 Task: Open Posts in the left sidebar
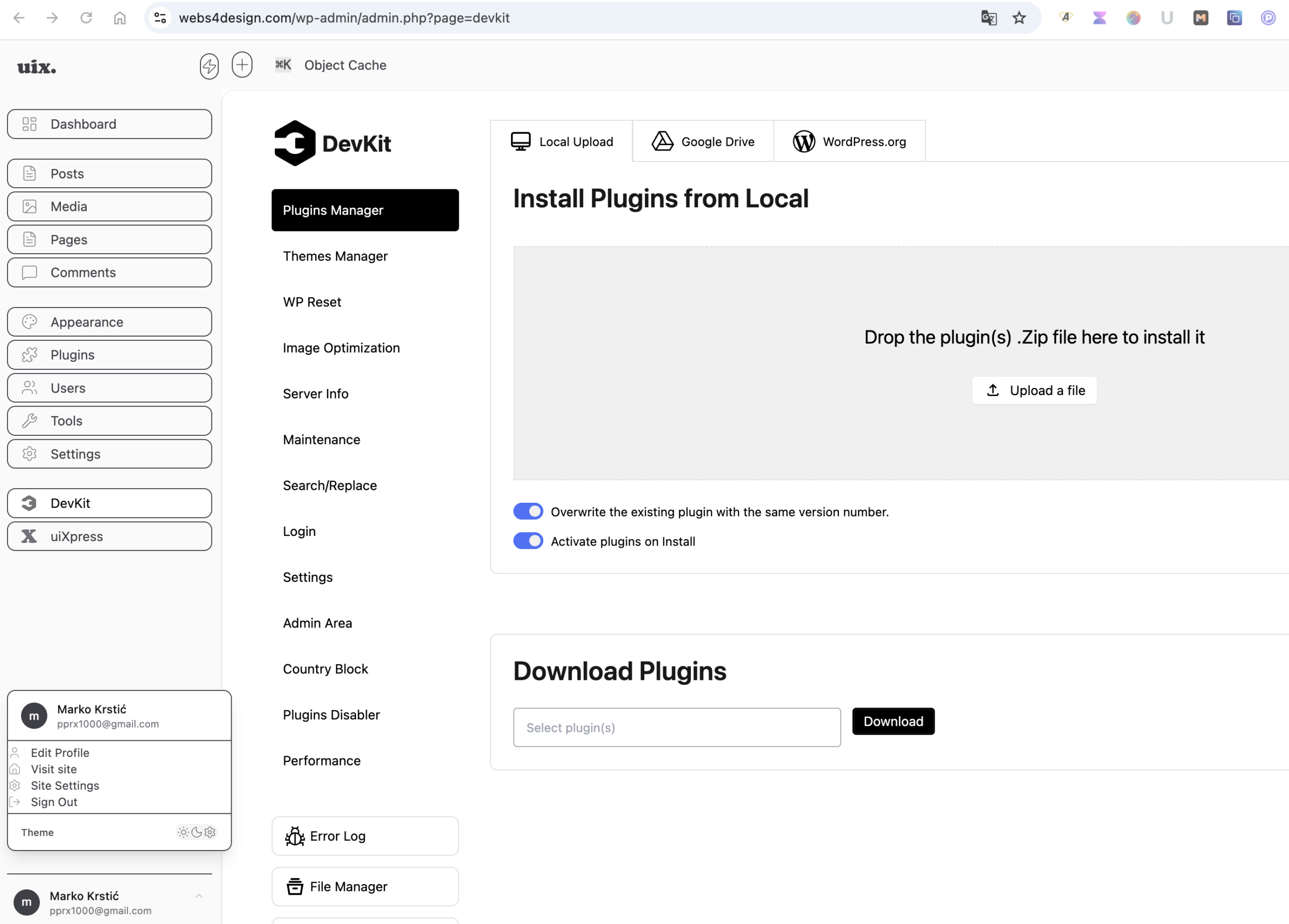[110, 173]
